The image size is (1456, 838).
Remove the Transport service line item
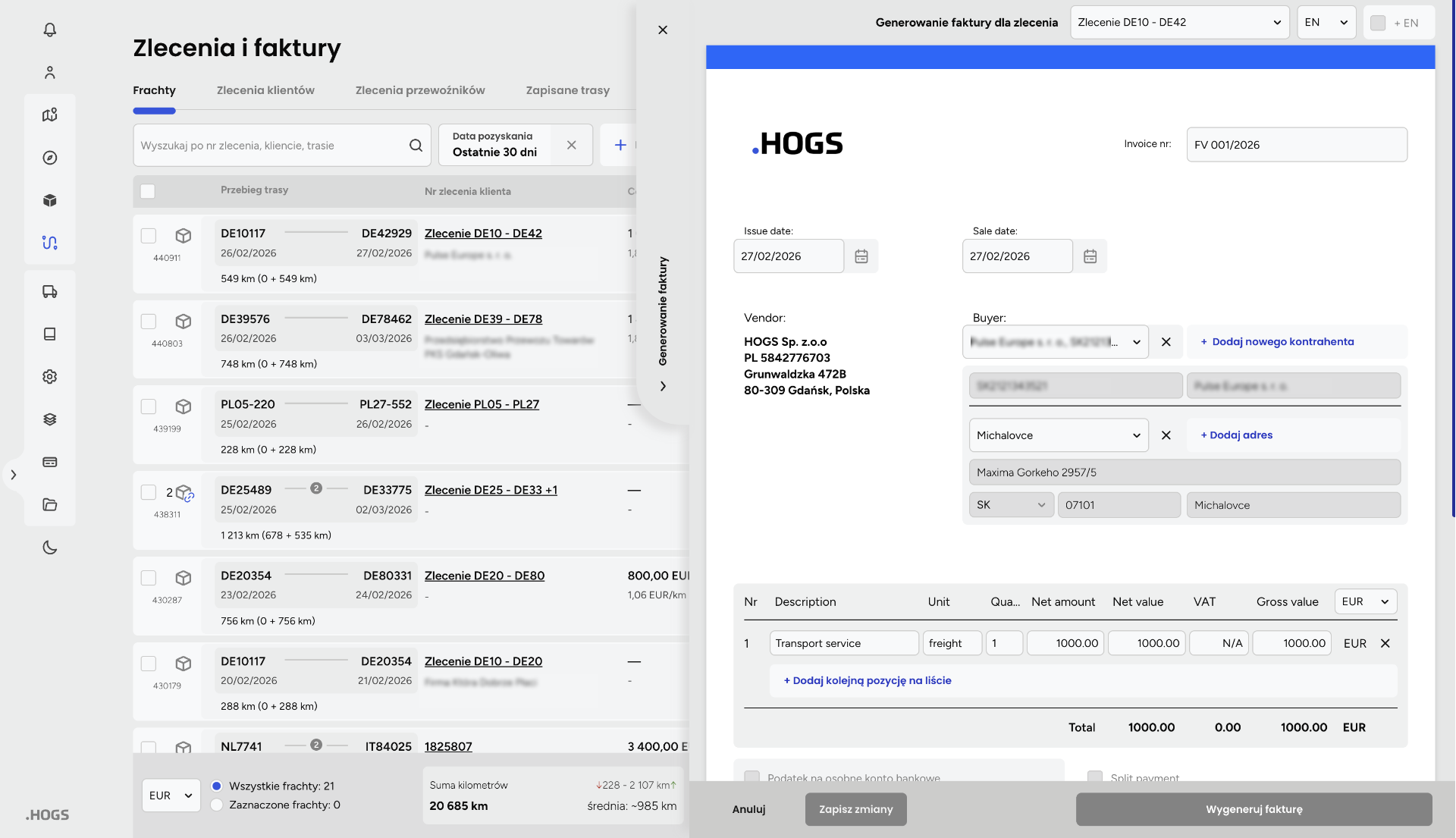coord(1385,643)
